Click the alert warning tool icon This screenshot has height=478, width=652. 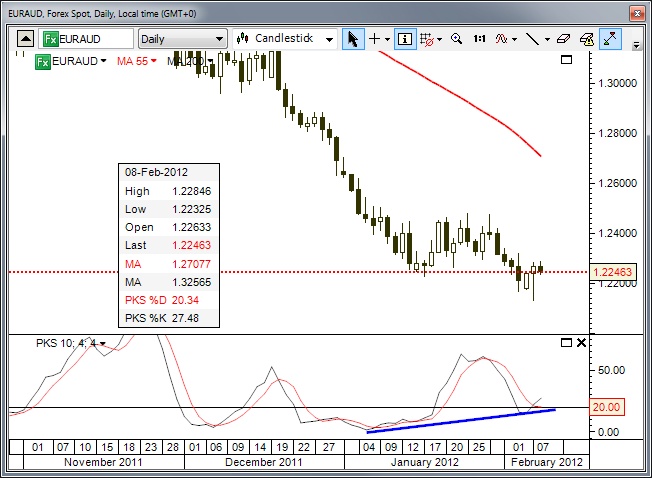(587, 39)
